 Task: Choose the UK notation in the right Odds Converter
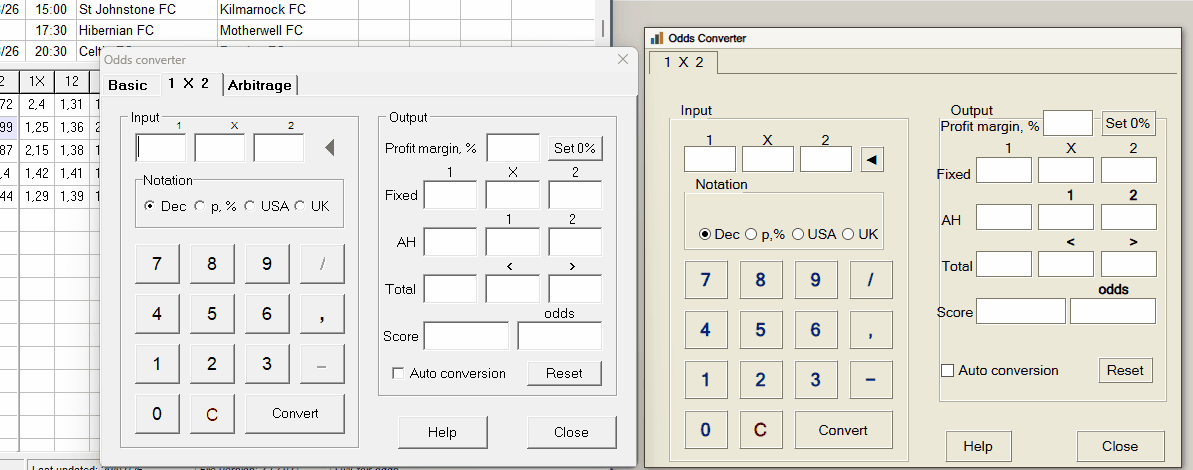click(x=860, y=234)
